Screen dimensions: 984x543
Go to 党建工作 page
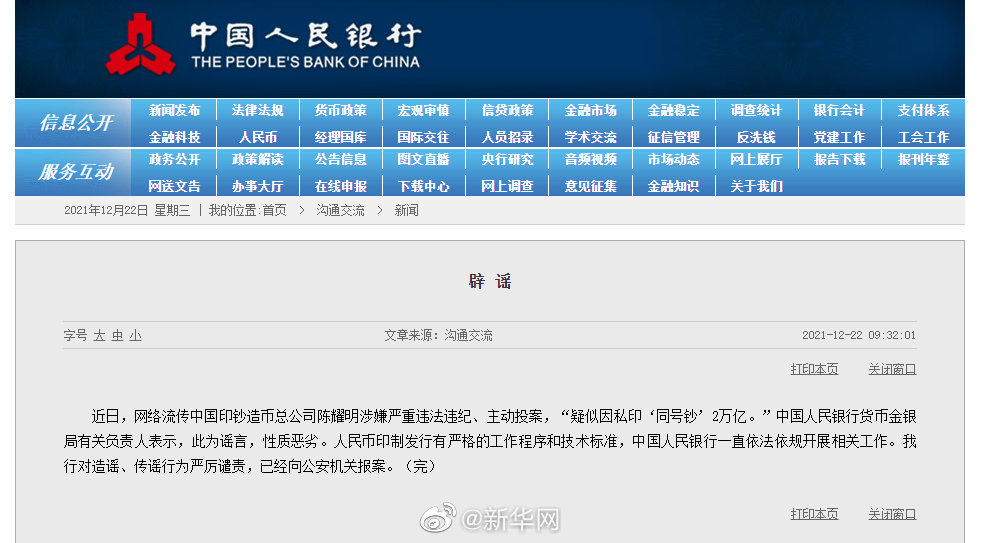[x=840, y=137]
